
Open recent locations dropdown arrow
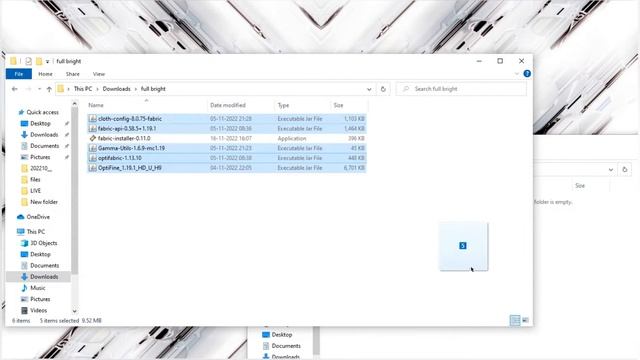[x=39, y=89]
